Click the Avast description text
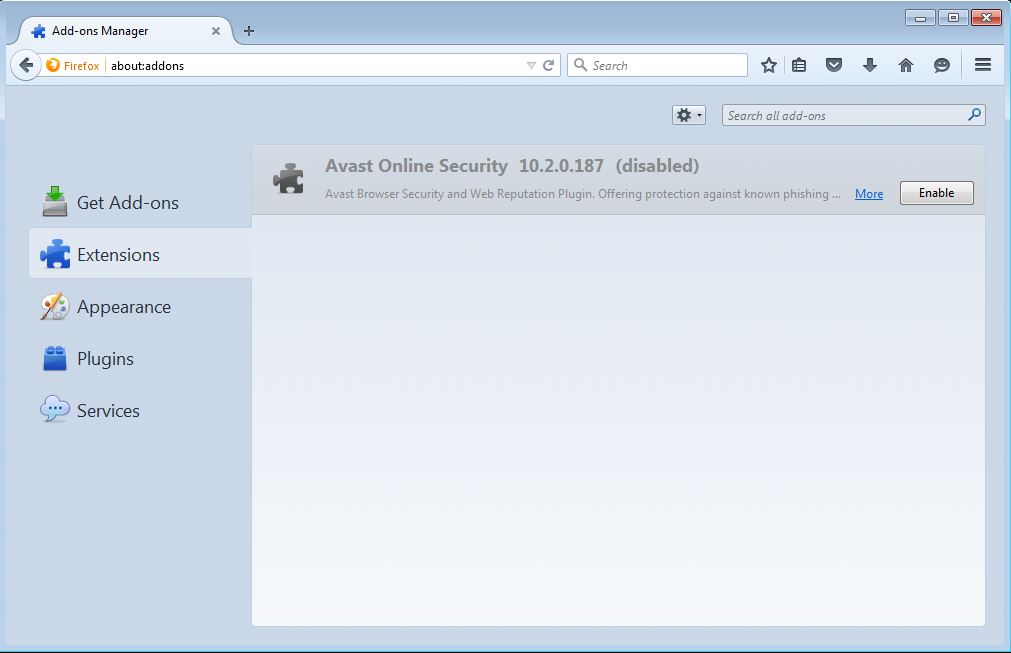1011x653 pixels. (582, 193)
